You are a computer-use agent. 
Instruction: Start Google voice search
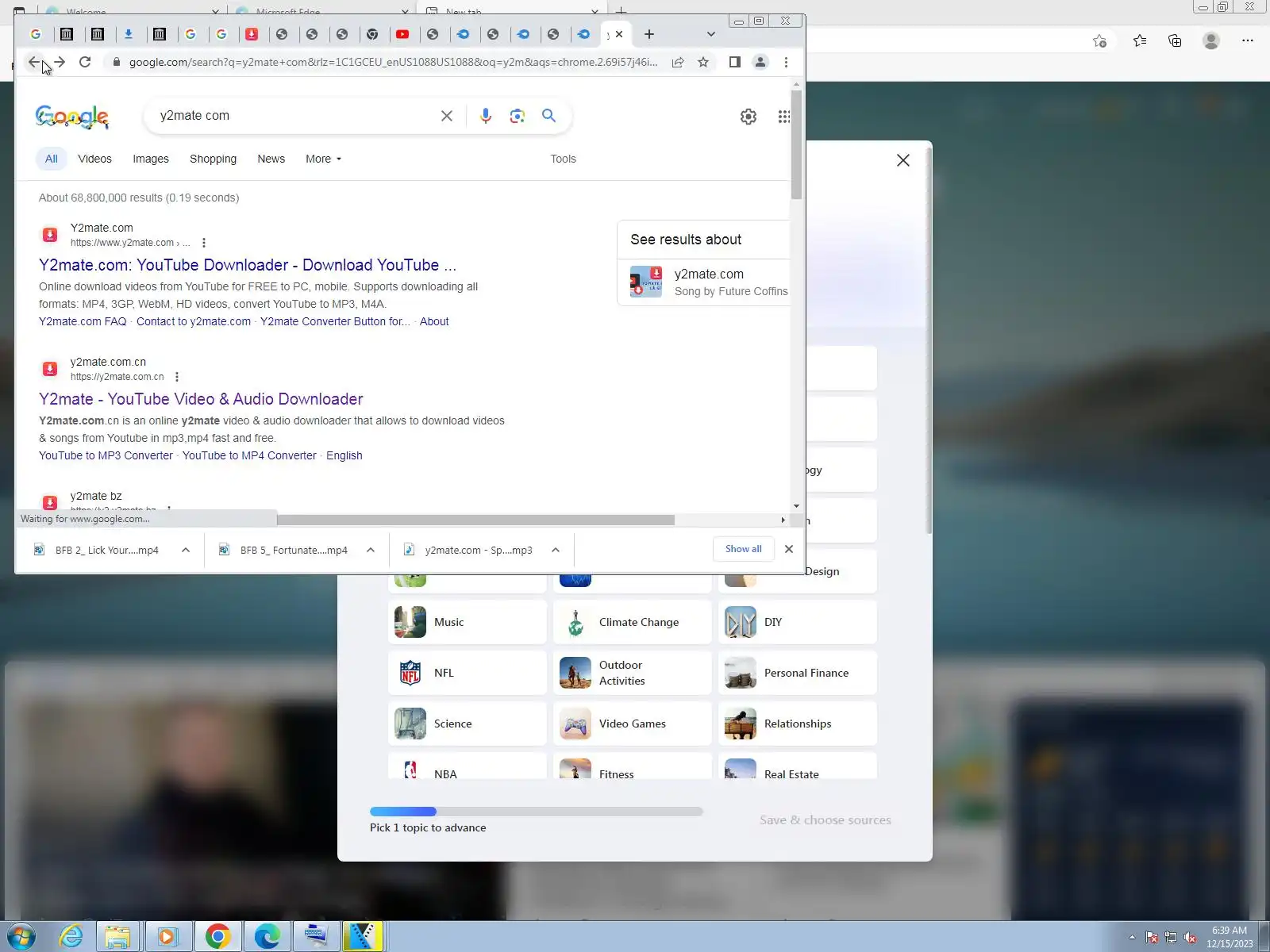coord(486,116)
